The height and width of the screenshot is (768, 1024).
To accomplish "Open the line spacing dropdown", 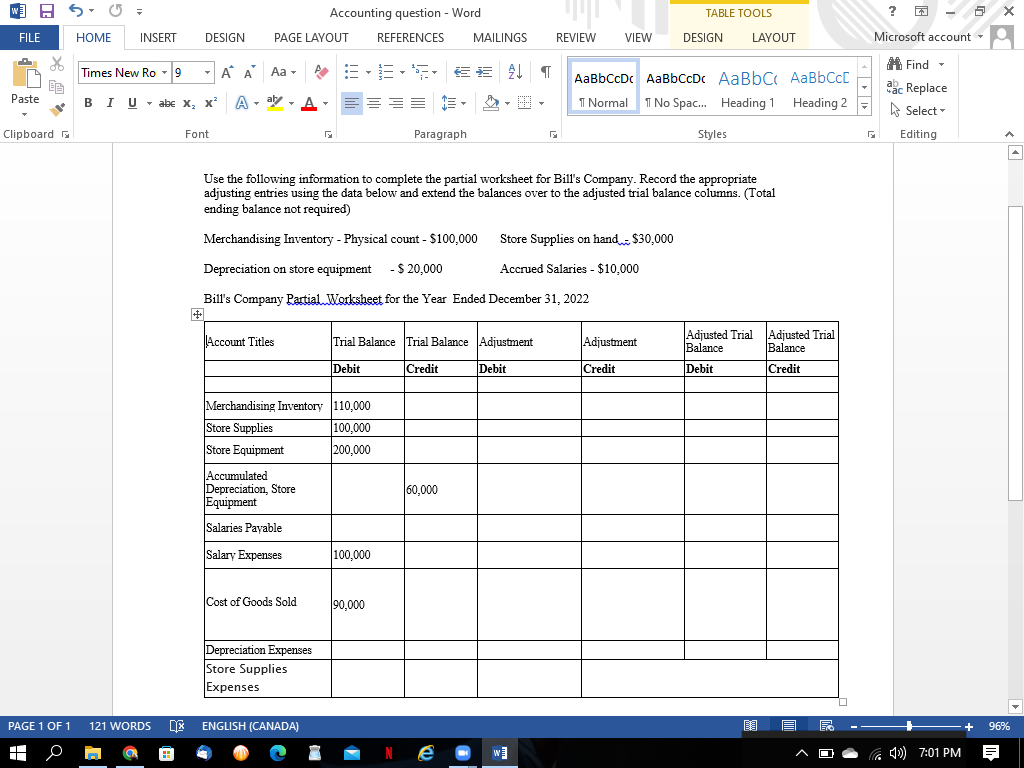I will click(451, 103).
